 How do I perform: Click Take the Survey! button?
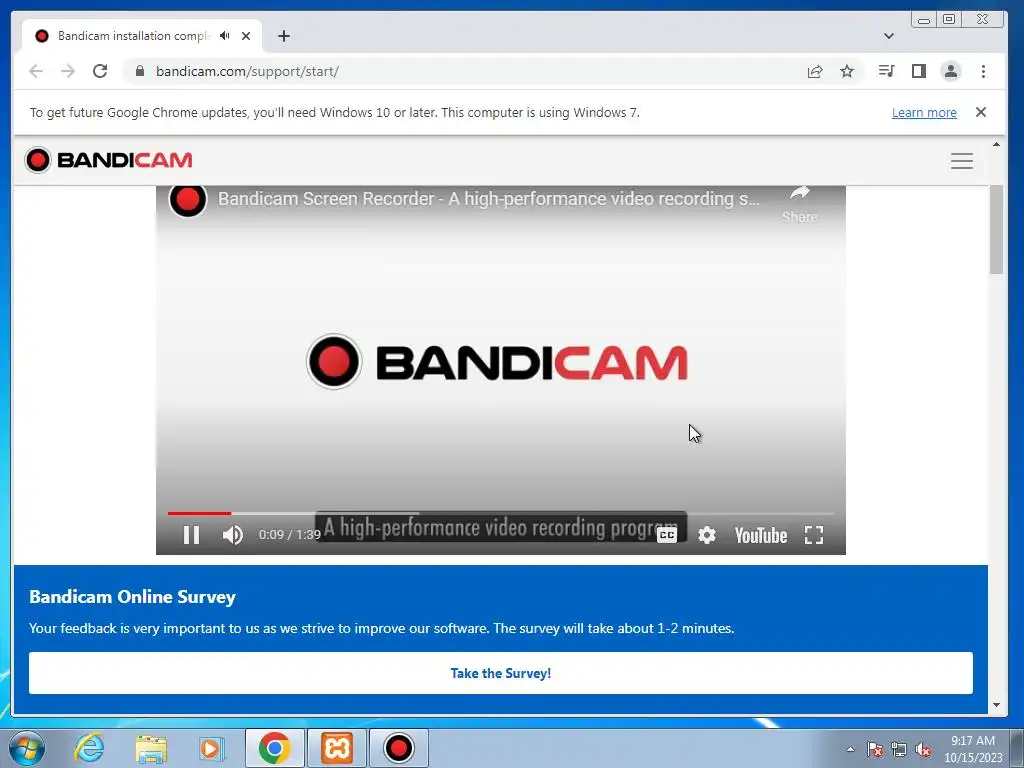[501, 673]
